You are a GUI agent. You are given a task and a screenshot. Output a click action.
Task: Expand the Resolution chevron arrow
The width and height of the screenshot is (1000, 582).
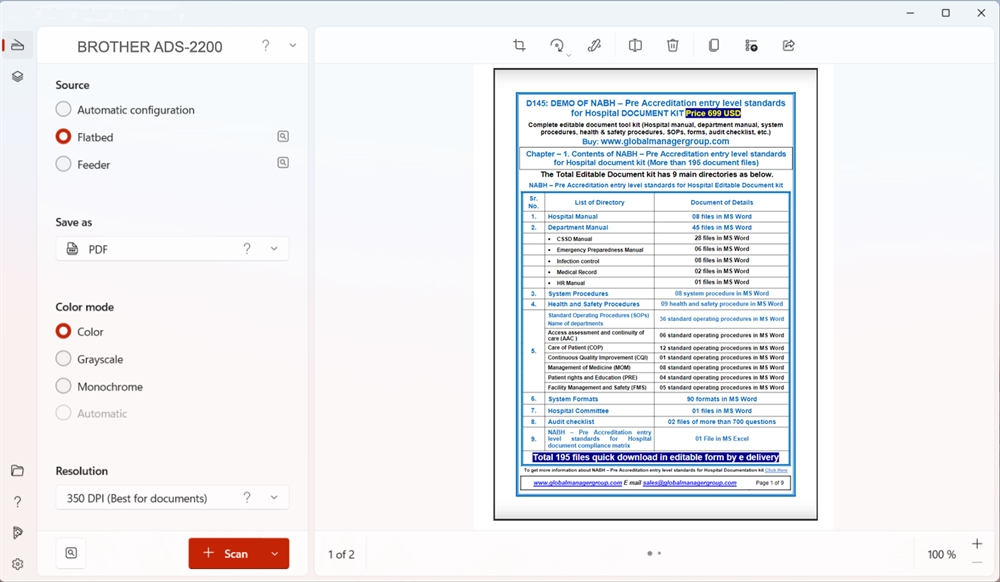pos(274,498)
